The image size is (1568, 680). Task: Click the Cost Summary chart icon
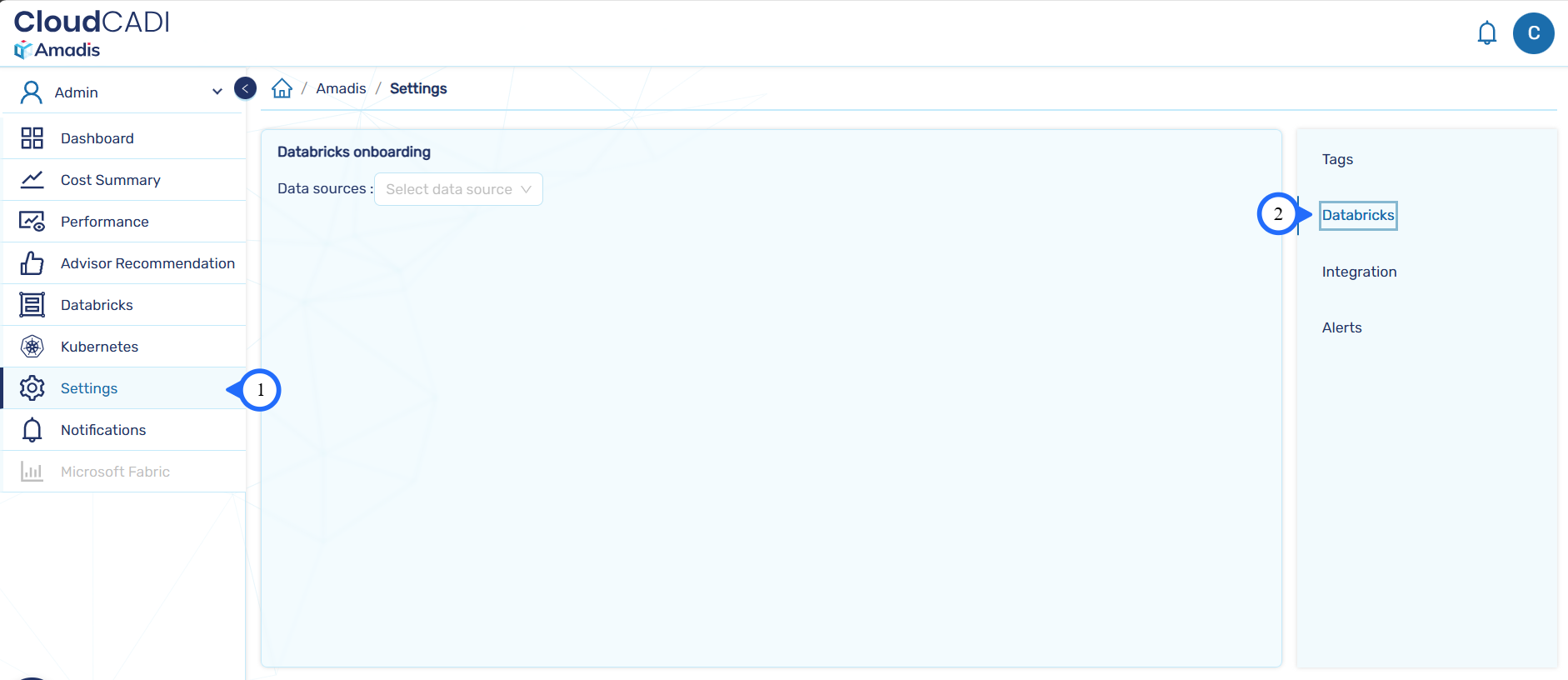(32, 180)
